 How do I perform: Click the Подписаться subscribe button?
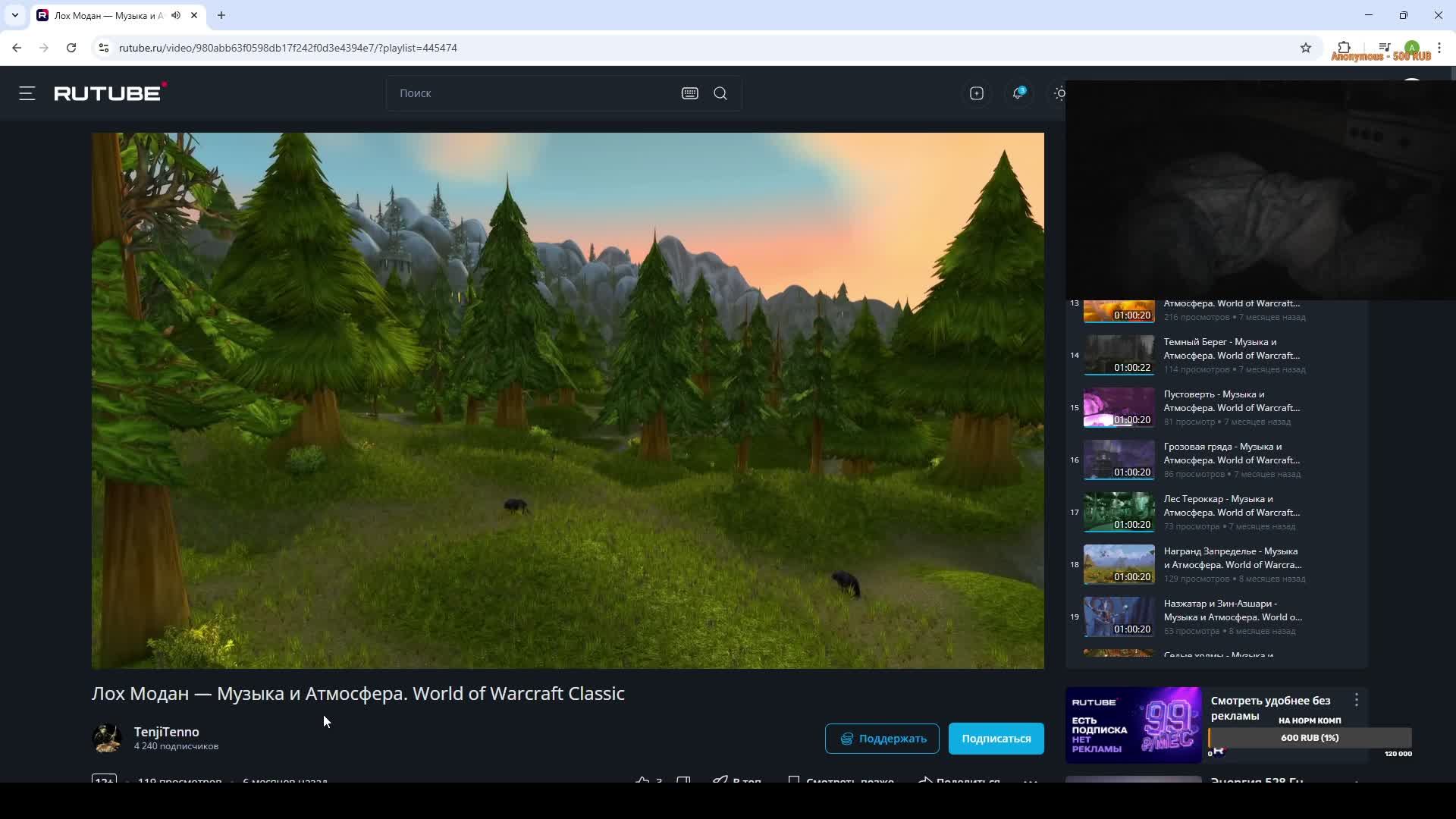click(x=996, y=739)
